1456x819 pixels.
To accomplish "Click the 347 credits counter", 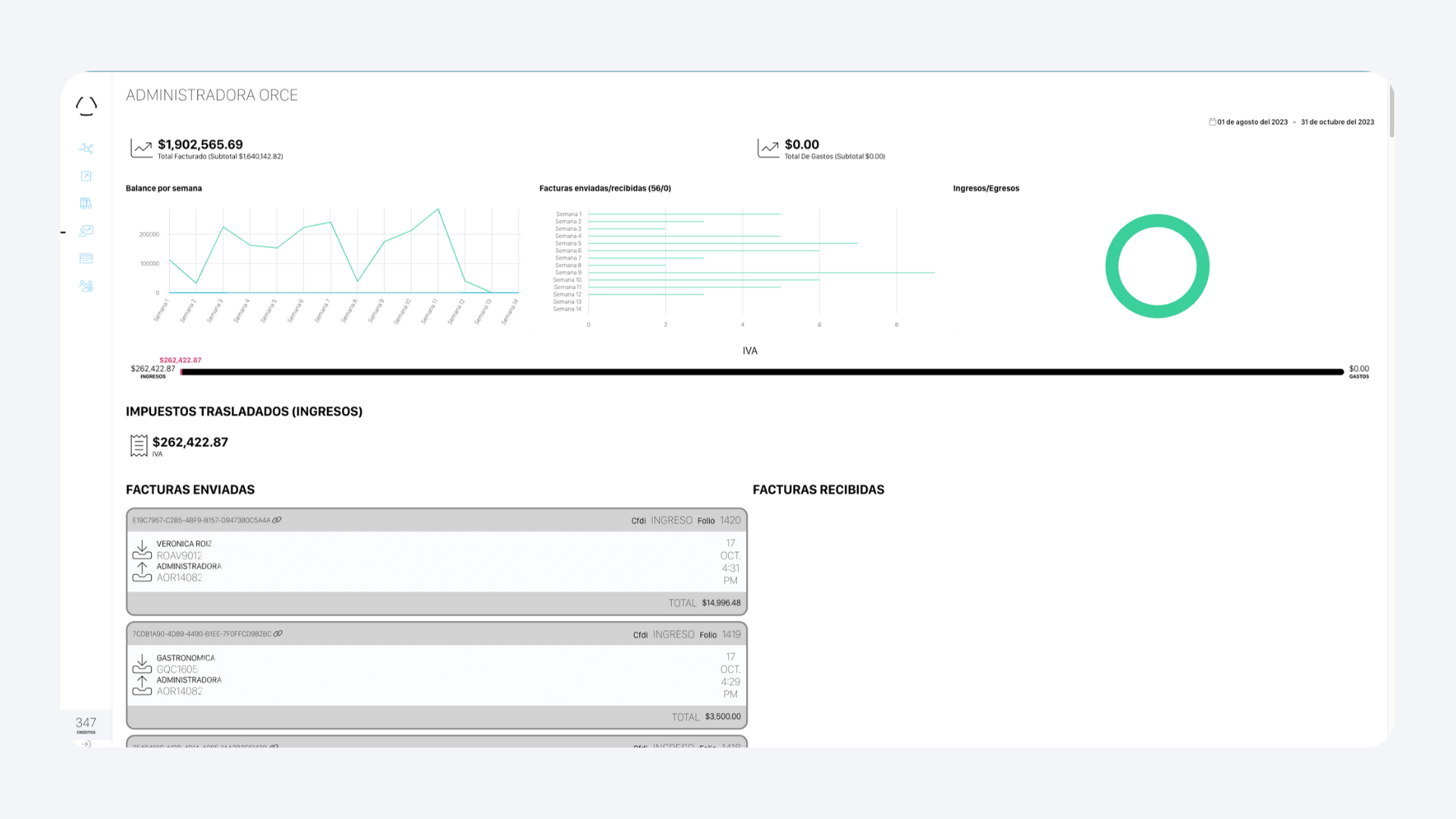I will 86,725.
